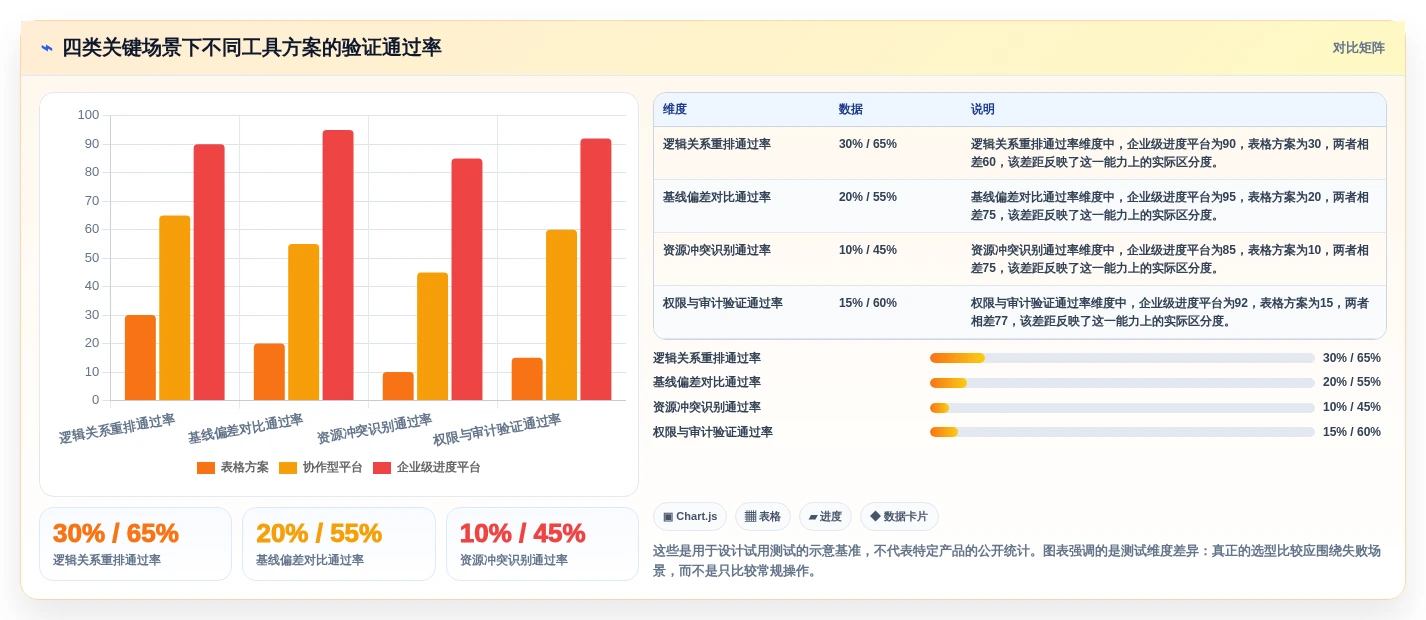Image resolution: width=1426 pixels, height=620 pixels.
Task: Click the chart title 四类关键场景下不同工具方案的验证通过率
Action: [x=251, y=48]
